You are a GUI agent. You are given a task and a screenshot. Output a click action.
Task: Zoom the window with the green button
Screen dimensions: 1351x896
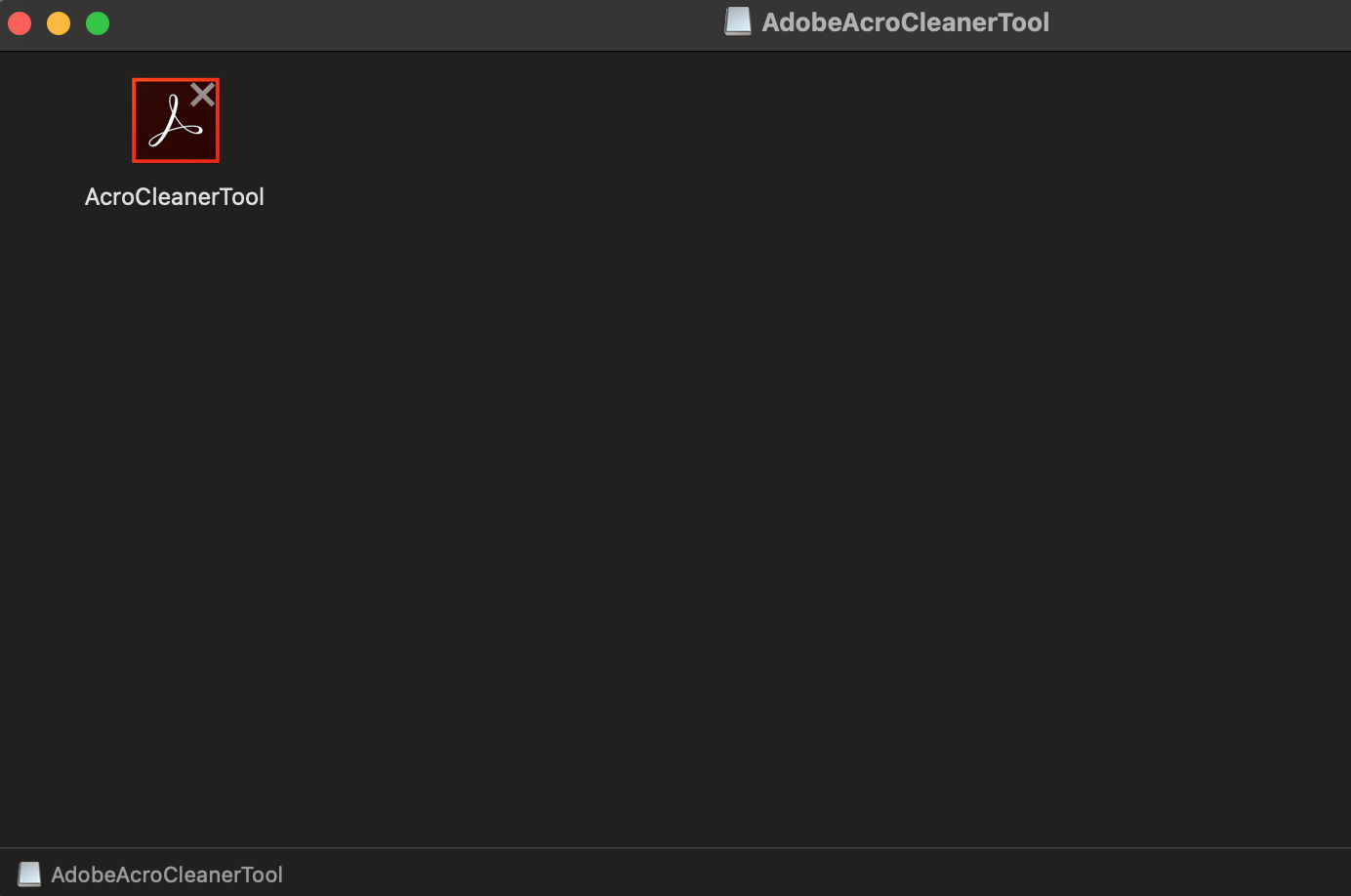pyautogui.click(x=98, y=23)
